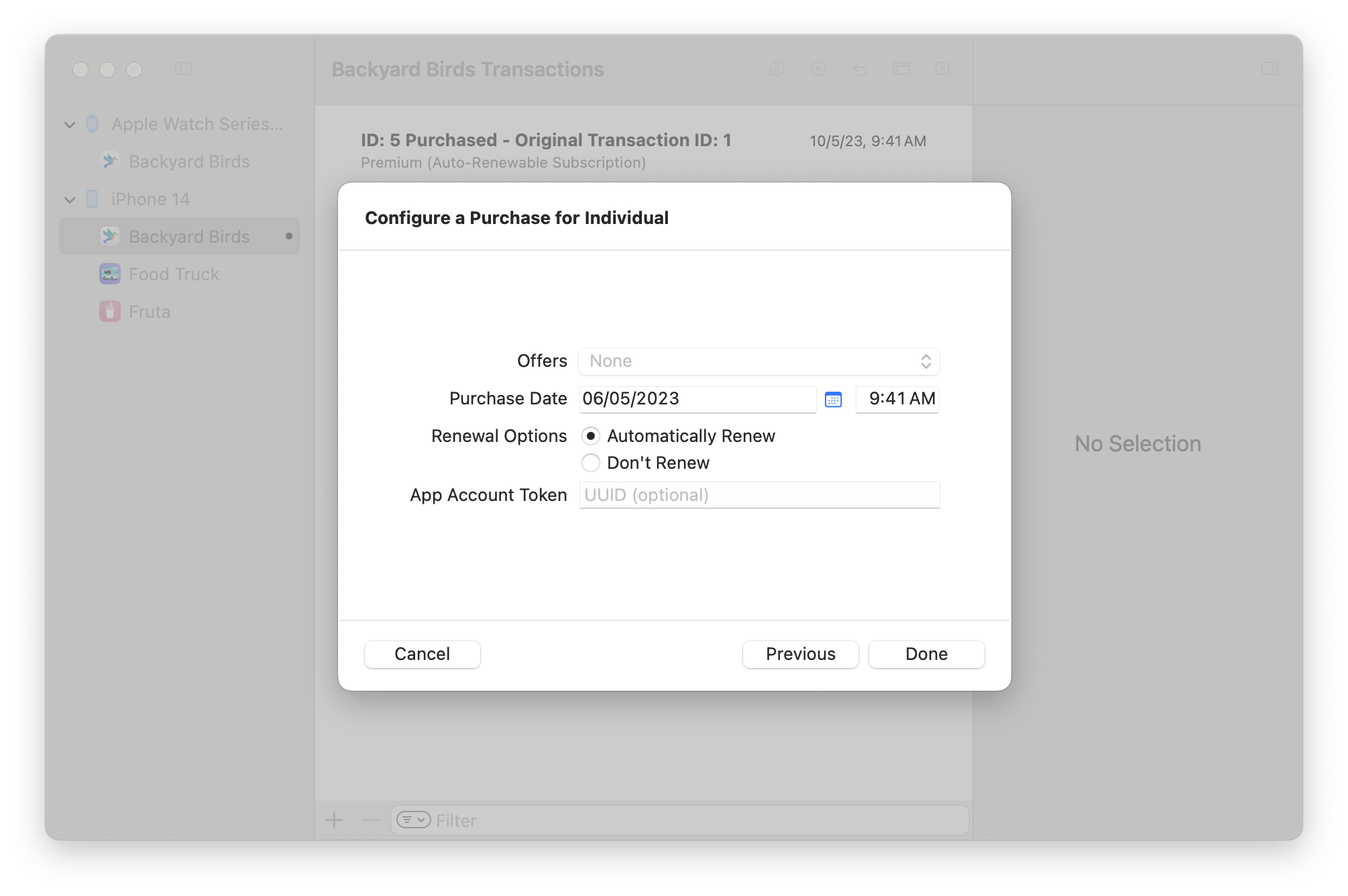This screenshot has width=1348, height=896.
Task: Select Don't Renew radio button
Action: click(591, 463)
